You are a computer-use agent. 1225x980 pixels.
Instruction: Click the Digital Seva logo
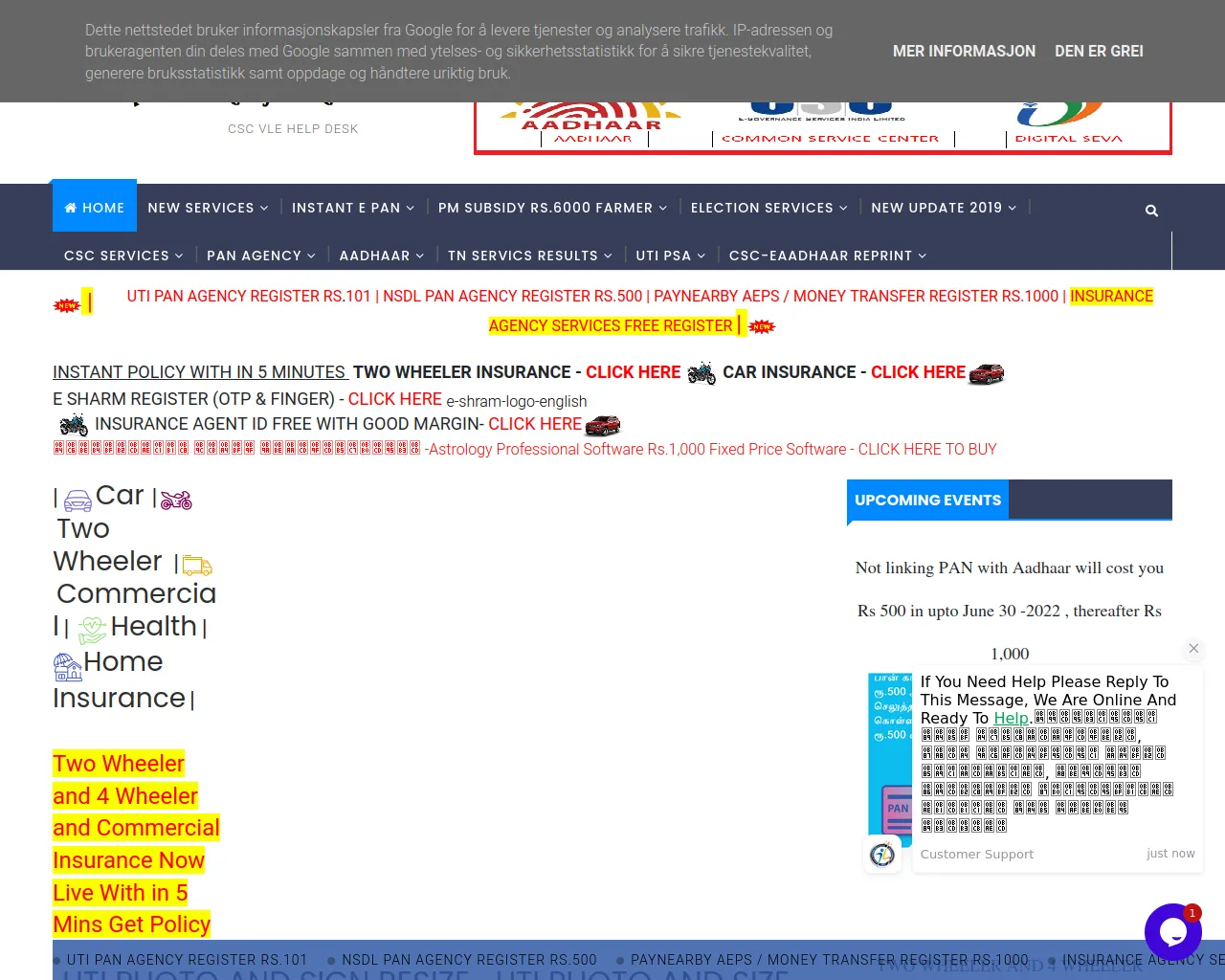pos(1069,123)
